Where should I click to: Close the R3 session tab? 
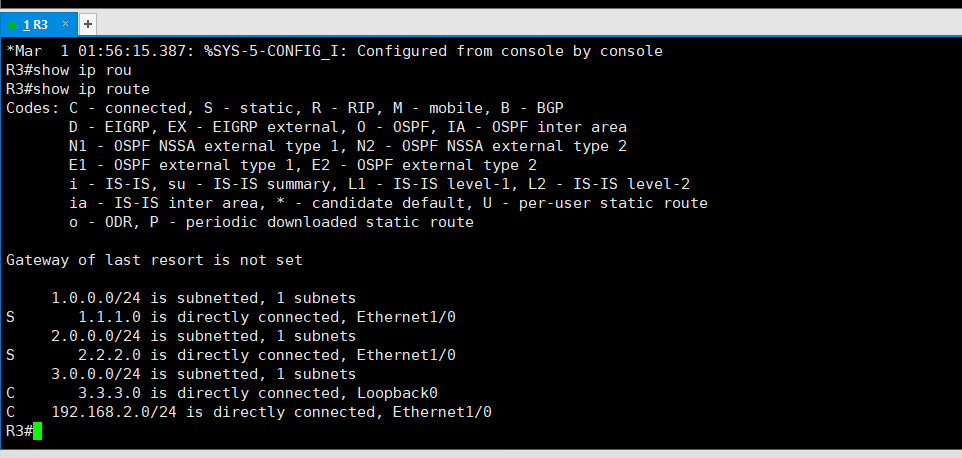[x=66, y=24]
